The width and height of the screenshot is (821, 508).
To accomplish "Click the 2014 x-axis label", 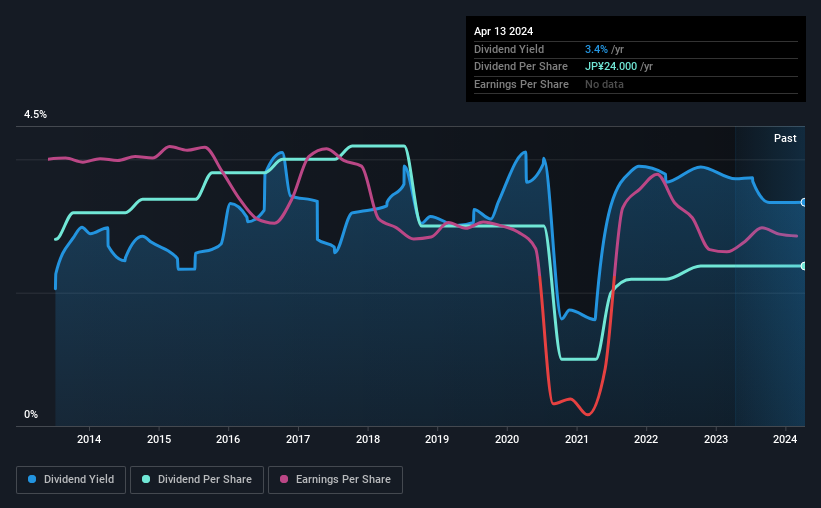I will click(x=89, y=439).
